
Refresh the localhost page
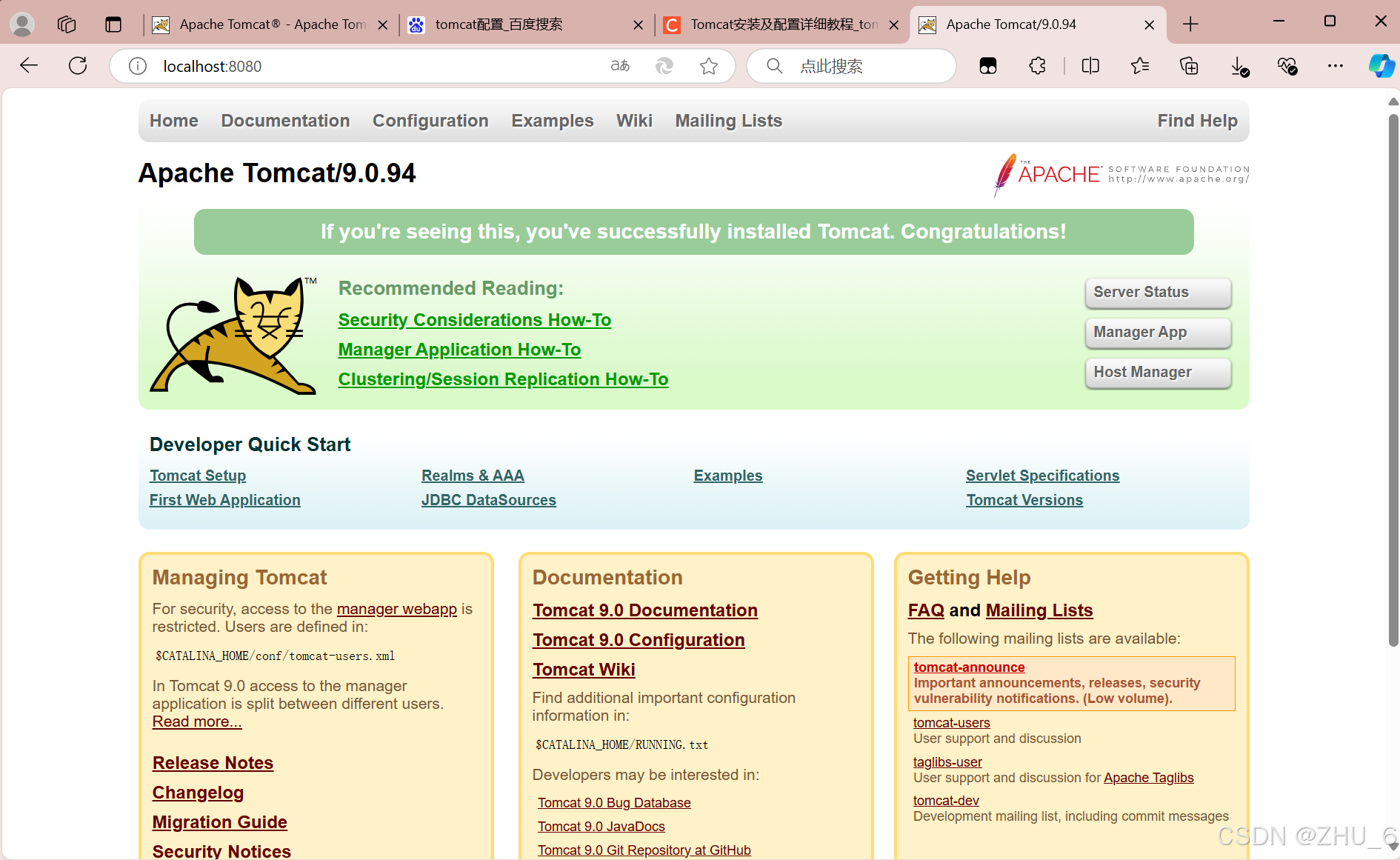pos(78,66)
